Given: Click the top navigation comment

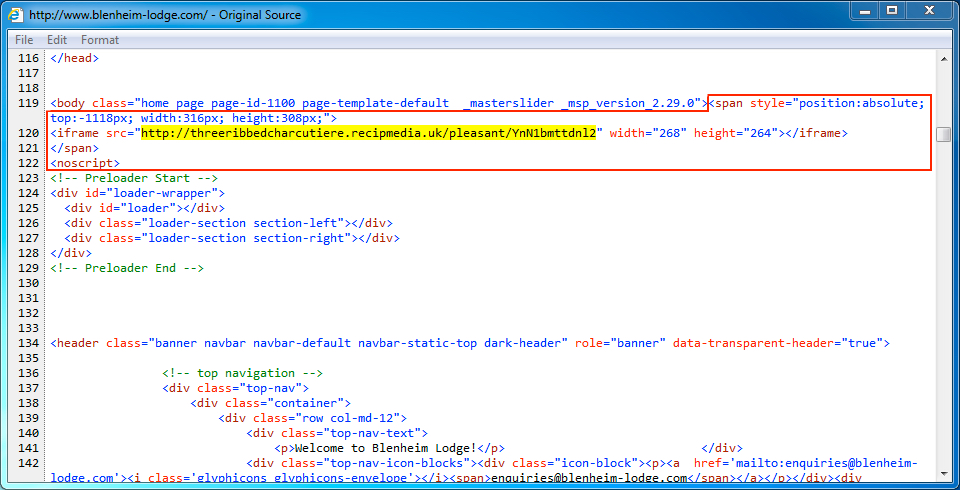Looking at the screenshot, I should pyautogui.click(x=242, y=373).
